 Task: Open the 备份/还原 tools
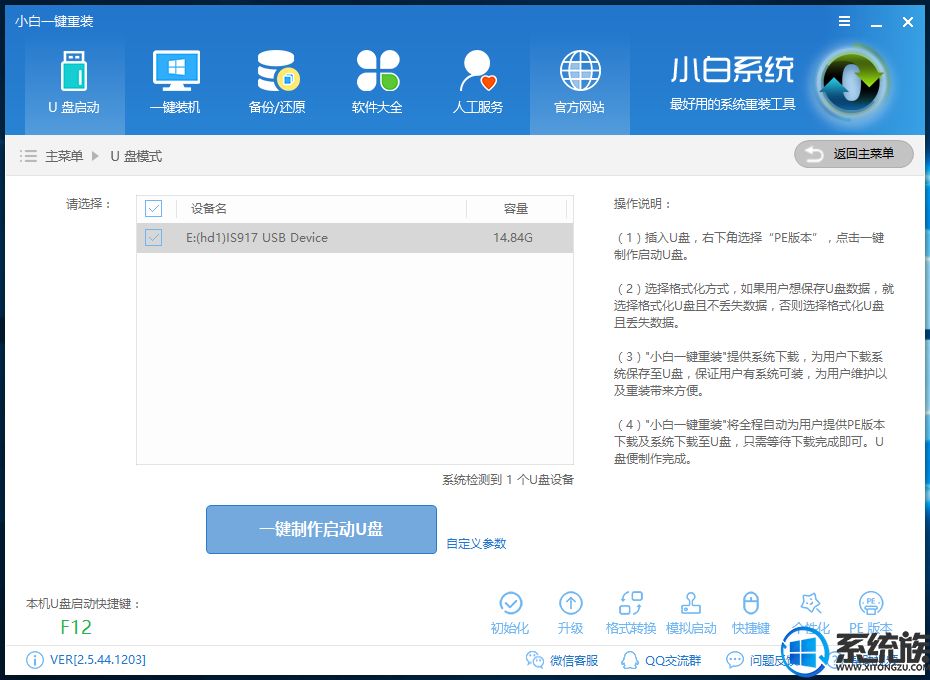pyautogui.click(x=277, y=83)
